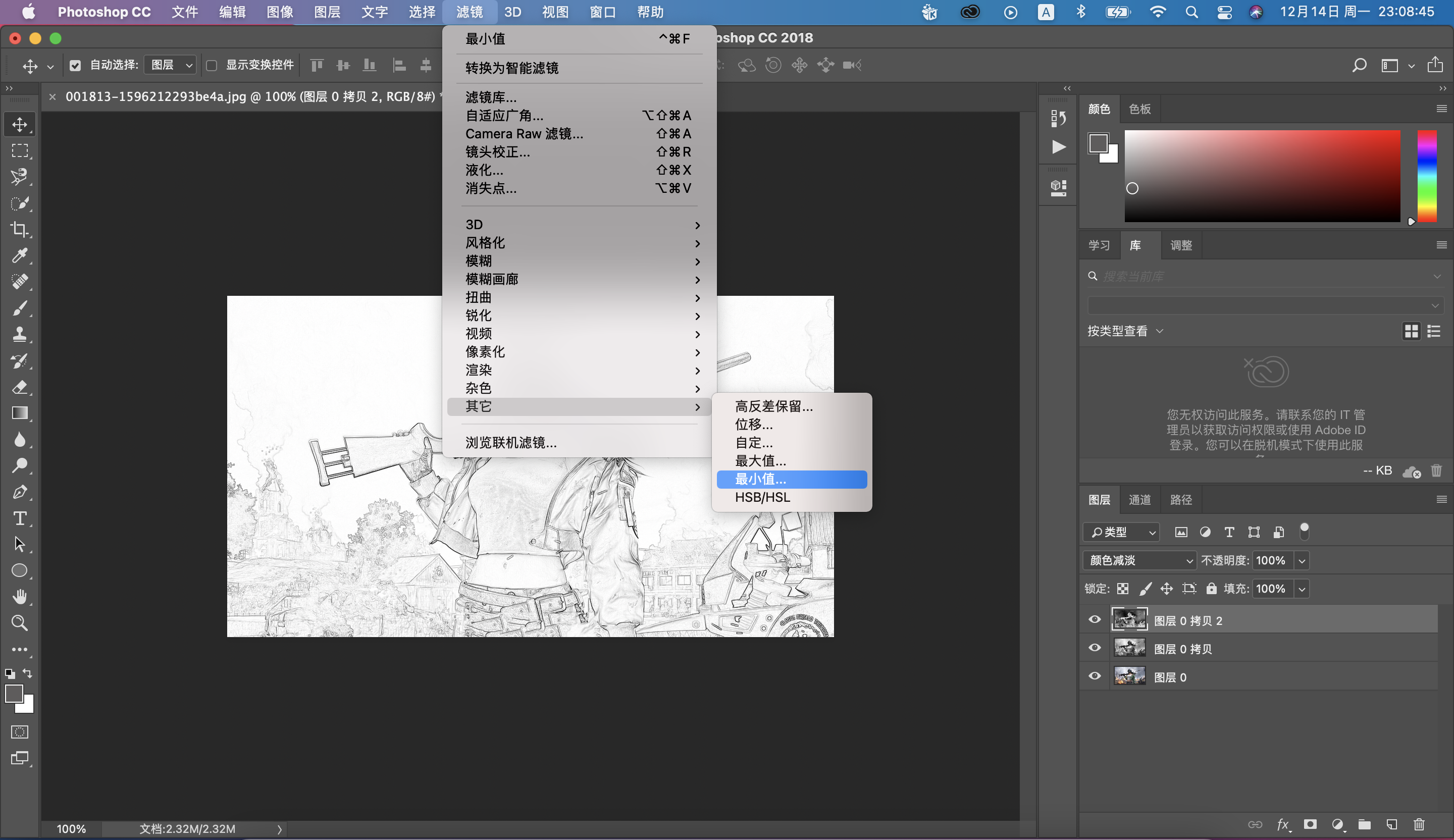Click the delete layer trash icon
This screenshot has height=840, width=1454.
(x=1419, y=824)
